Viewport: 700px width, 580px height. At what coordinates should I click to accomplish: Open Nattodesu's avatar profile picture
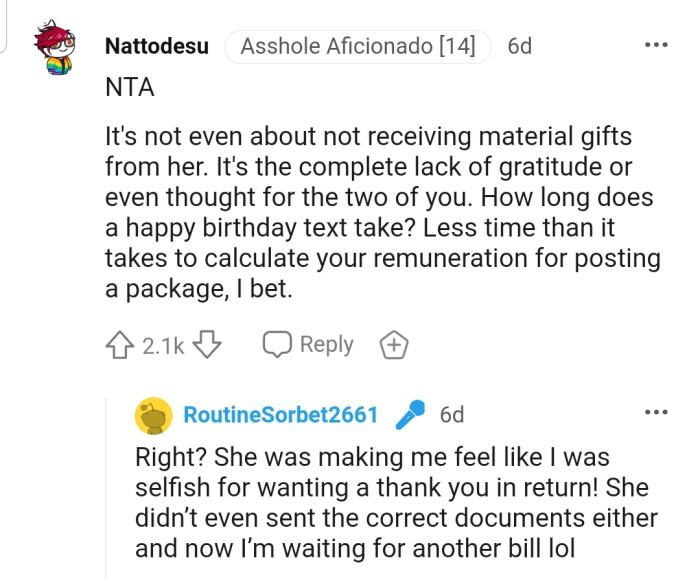(x=52, y=49)
